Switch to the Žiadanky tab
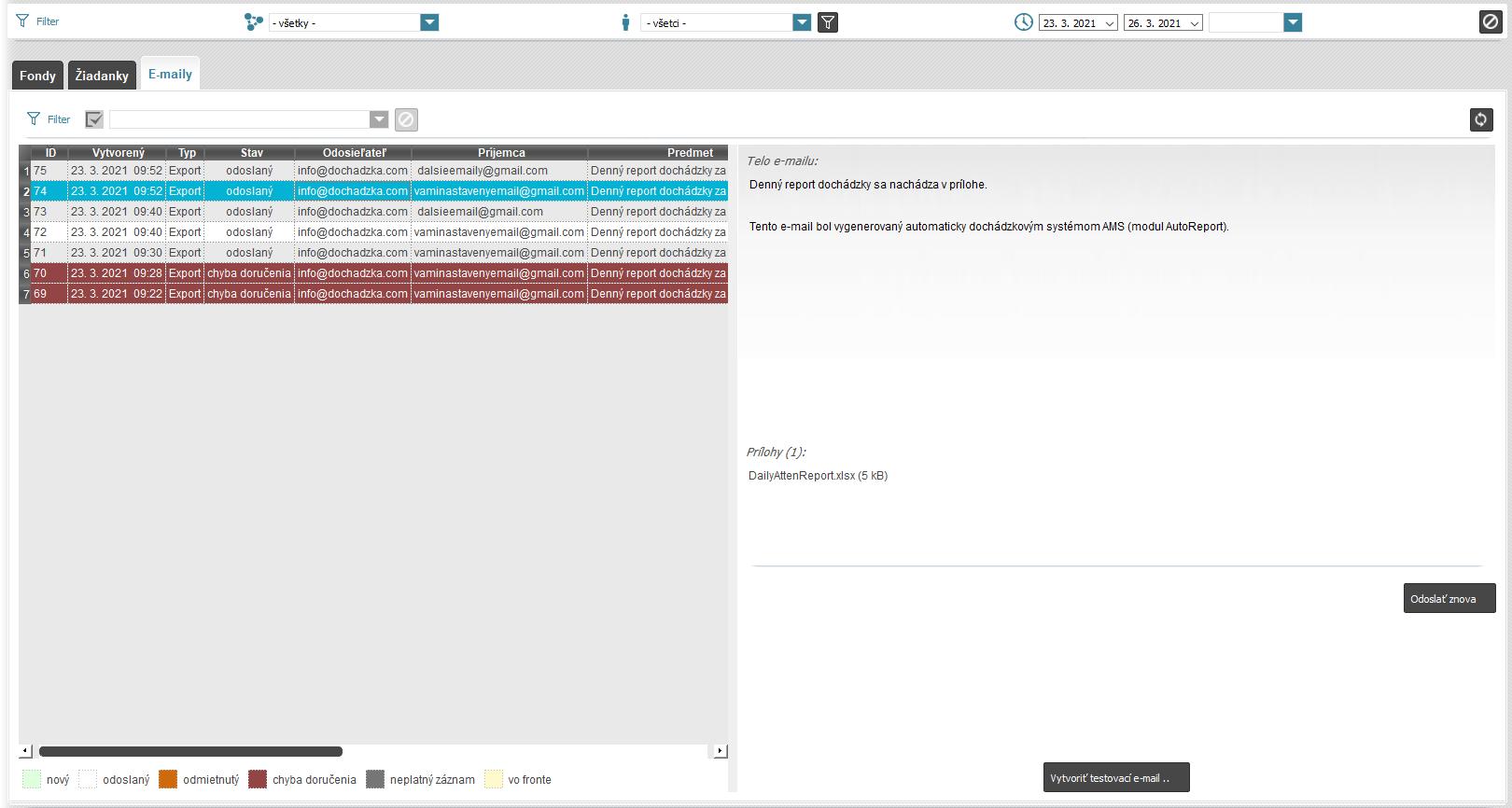Viewport: 1512px width, 808px height. pyautogui.click(x=102, y=76)
